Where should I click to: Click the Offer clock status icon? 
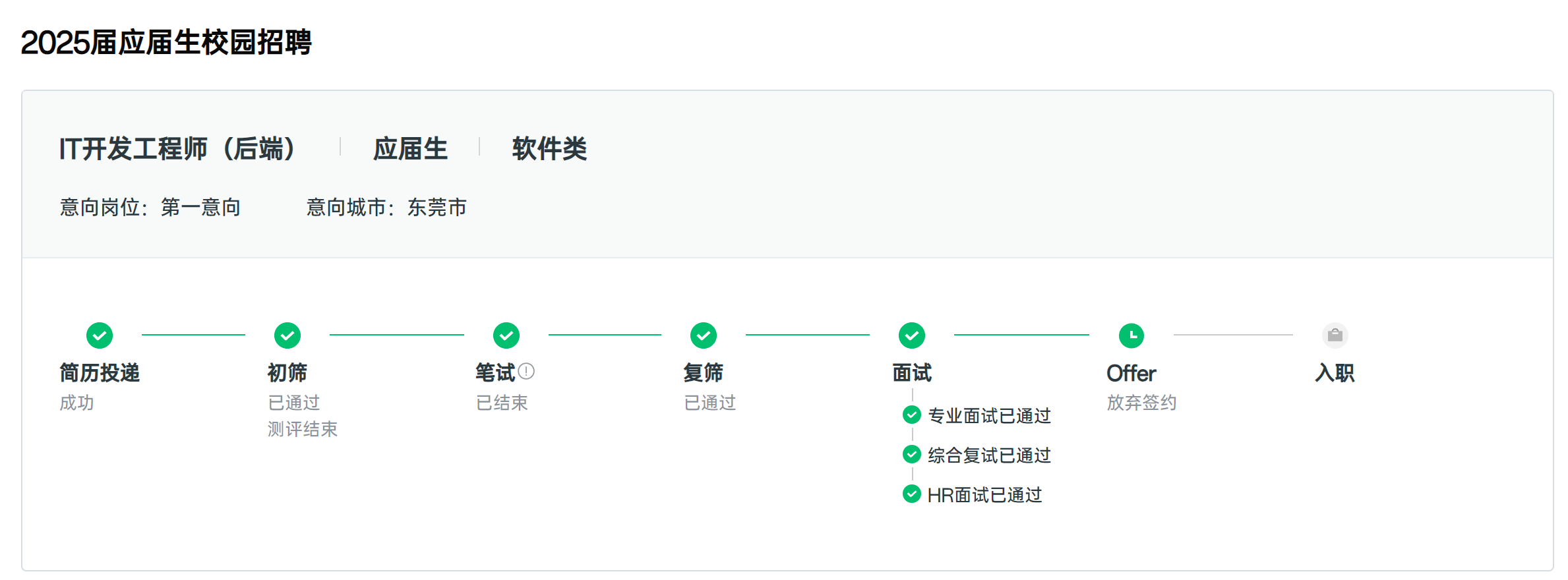click(1131, 335)
